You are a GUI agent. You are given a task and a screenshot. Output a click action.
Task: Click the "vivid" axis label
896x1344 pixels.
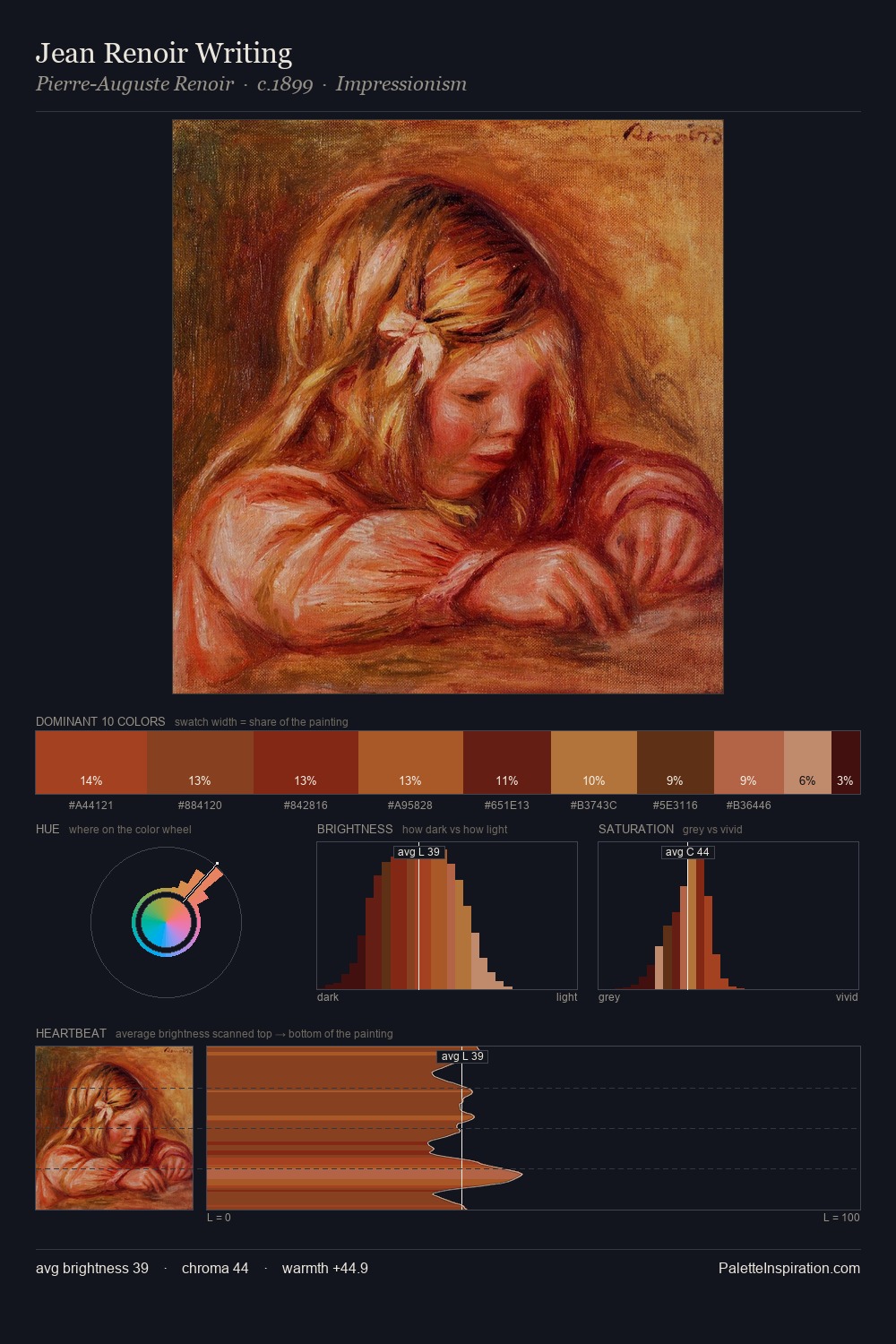pos(847,997)
